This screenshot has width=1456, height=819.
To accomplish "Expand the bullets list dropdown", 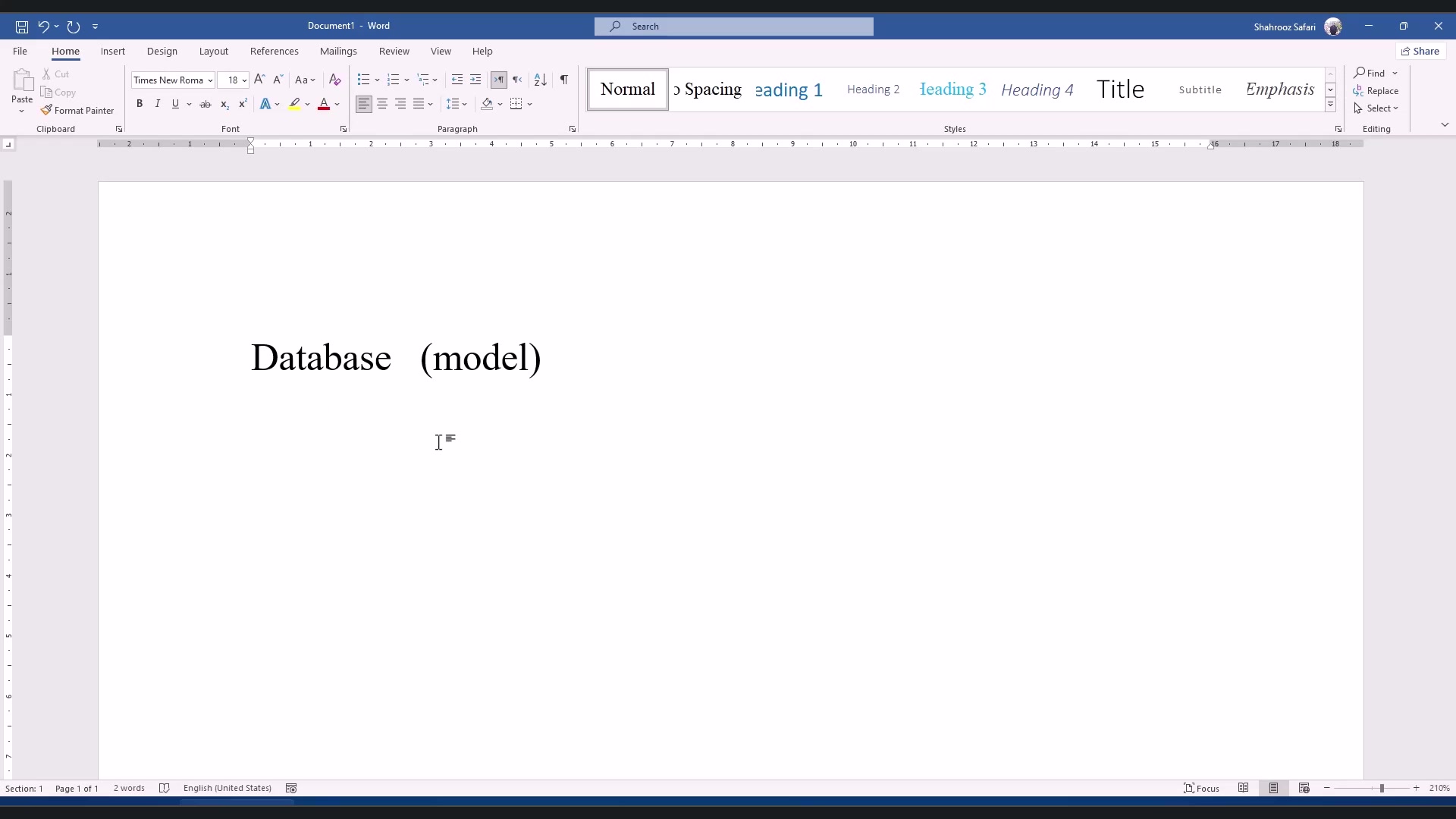I will coord(377,80).
